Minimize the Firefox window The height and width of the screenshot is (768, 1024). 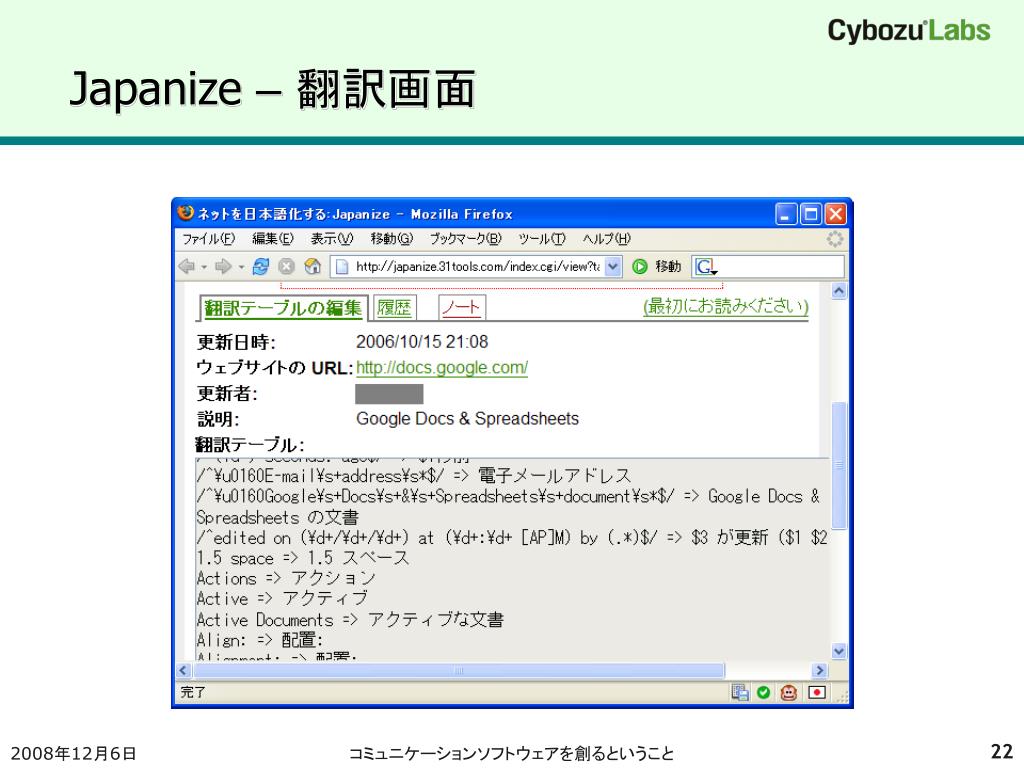click(x=786, y=214)
